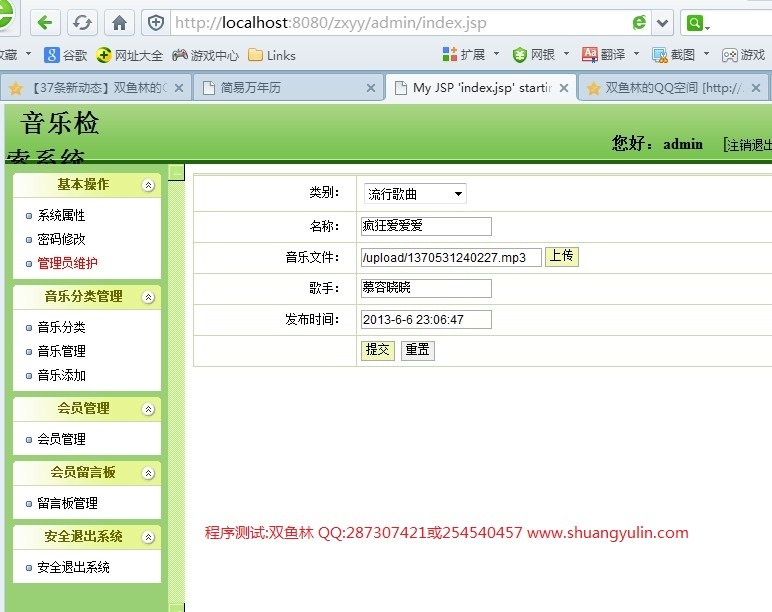Close the 双鱼林的QQ空间 tab
The image size is (772, 612).
click(756, 88)
